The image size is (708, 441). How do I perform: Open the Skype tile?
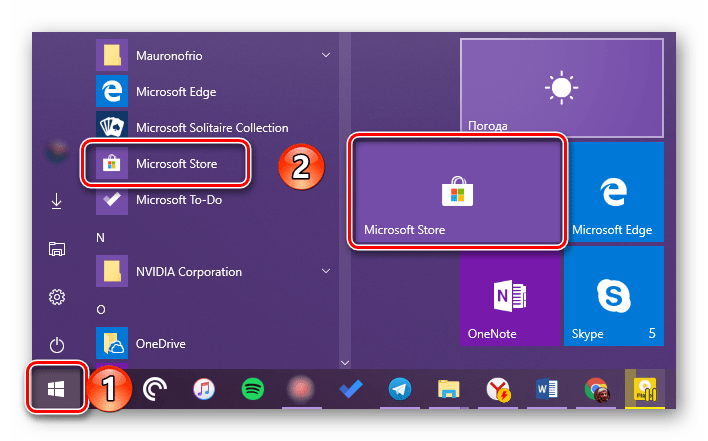(x=613, y=296)
